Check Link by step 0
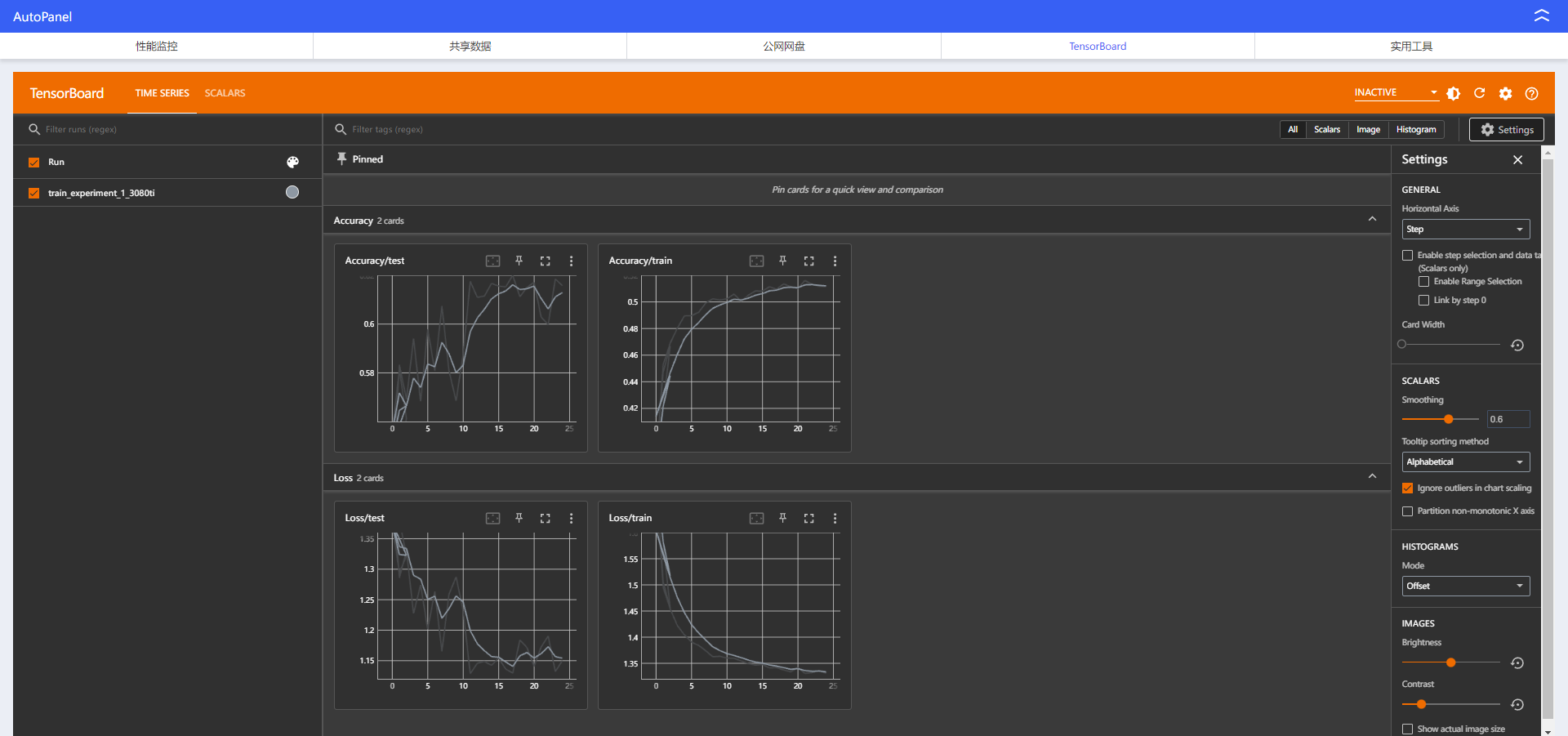The image size is (1568, 736). click(1423, 300)
